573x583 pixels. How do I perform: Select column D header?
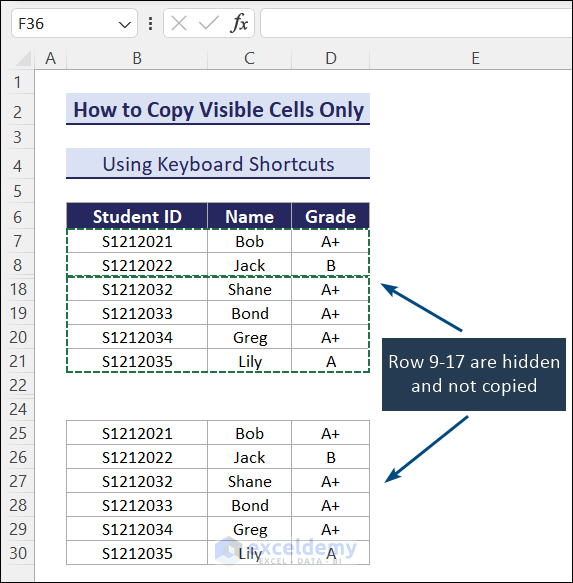[331, 58]
